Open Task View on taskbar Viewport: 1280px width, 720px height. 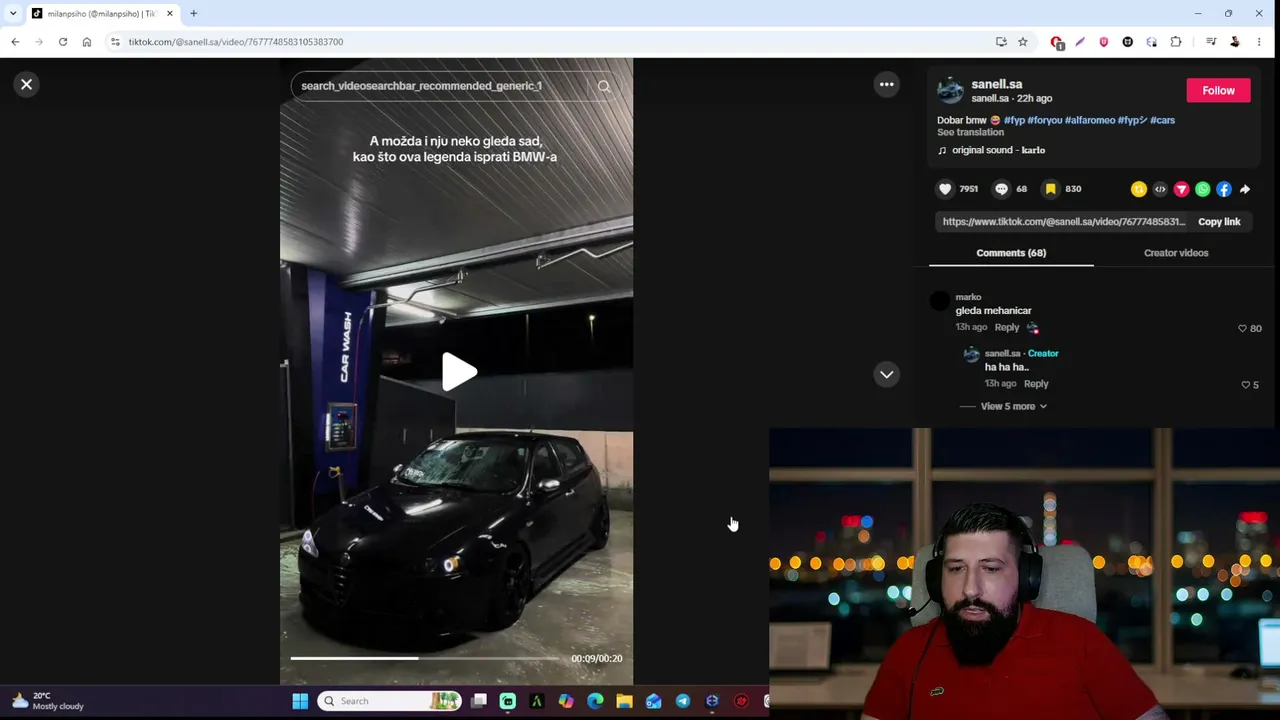click(x=479, y=701)
